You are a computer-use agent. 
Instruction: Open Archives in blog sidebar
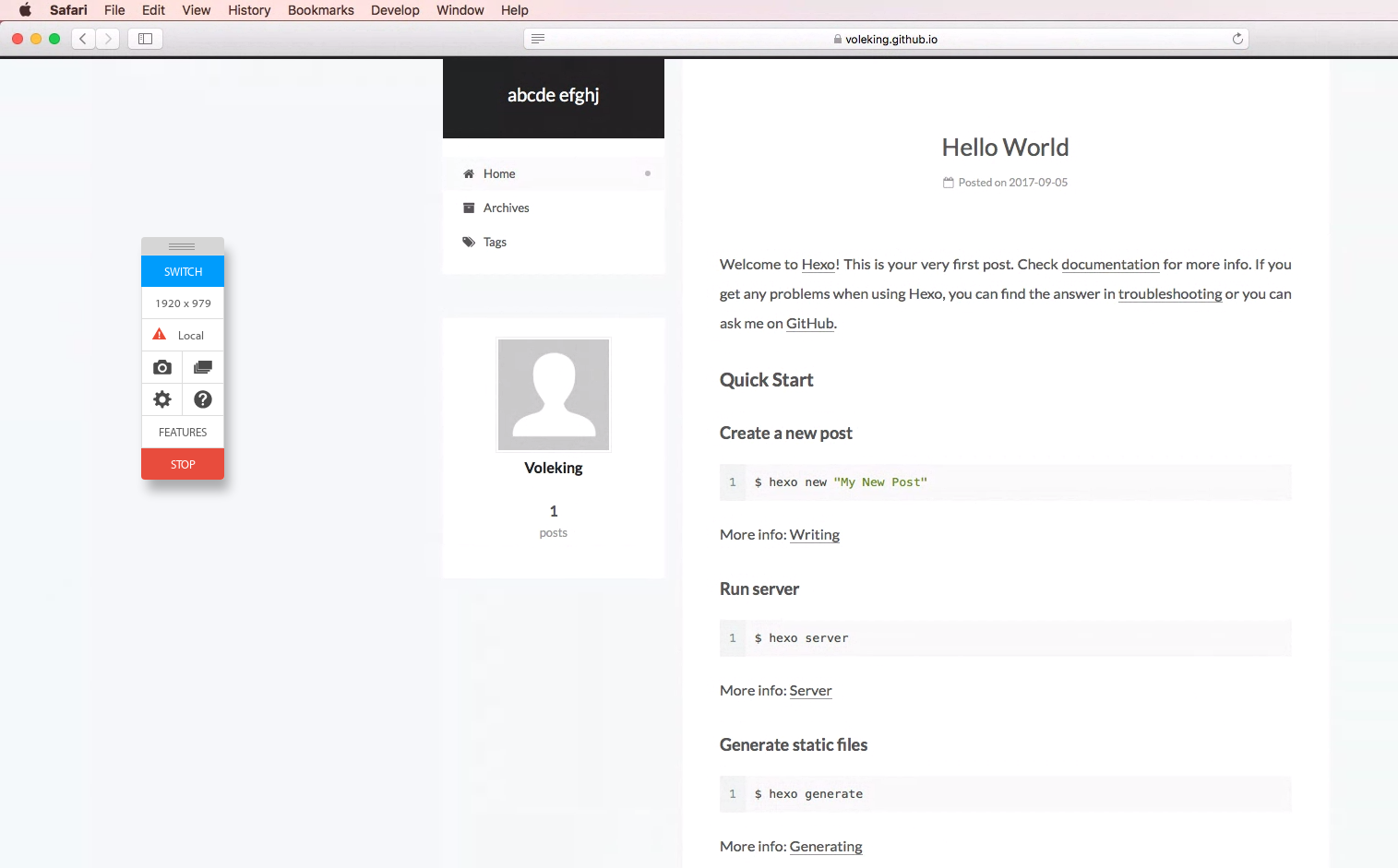coord(554,208)
